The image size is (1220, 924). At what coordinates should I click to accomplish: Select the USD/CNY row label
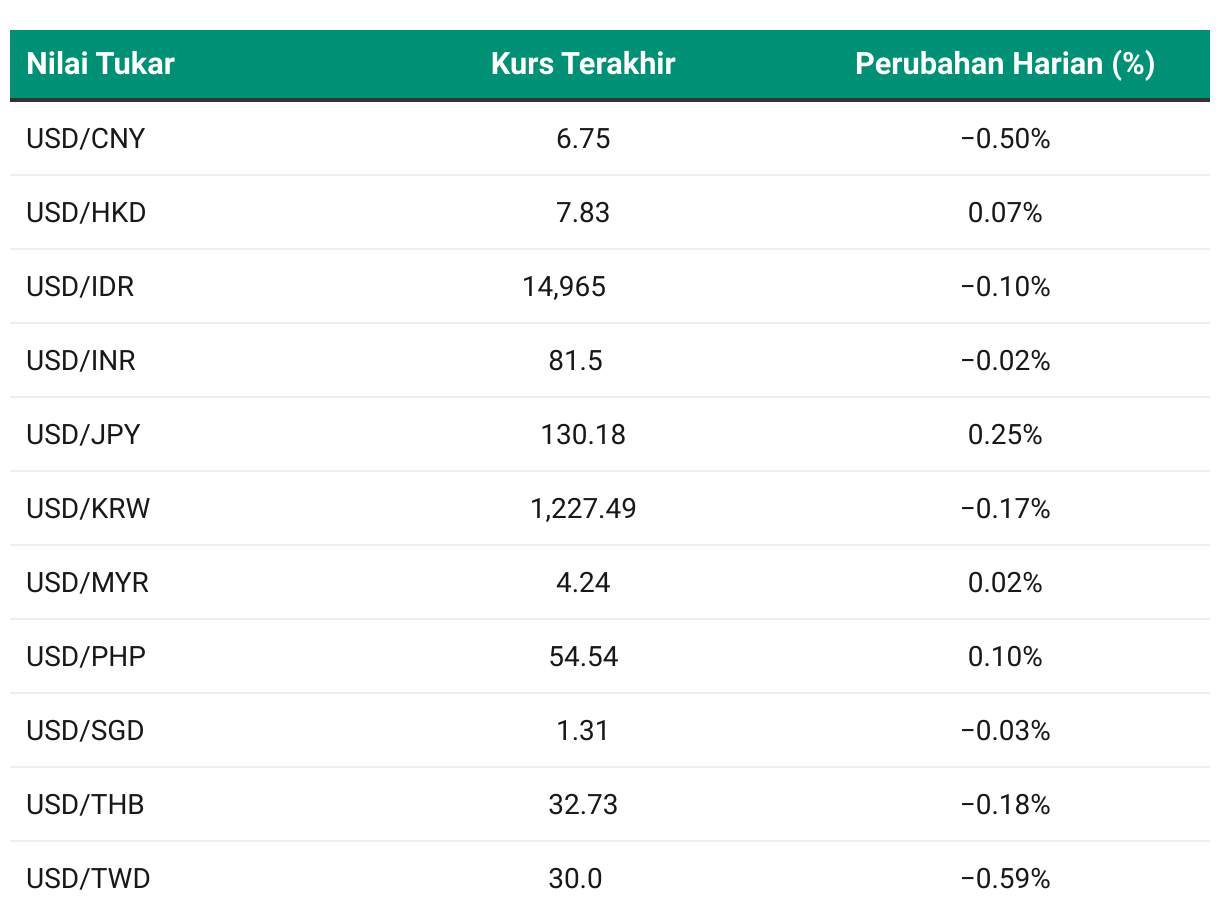pos(86,139)
